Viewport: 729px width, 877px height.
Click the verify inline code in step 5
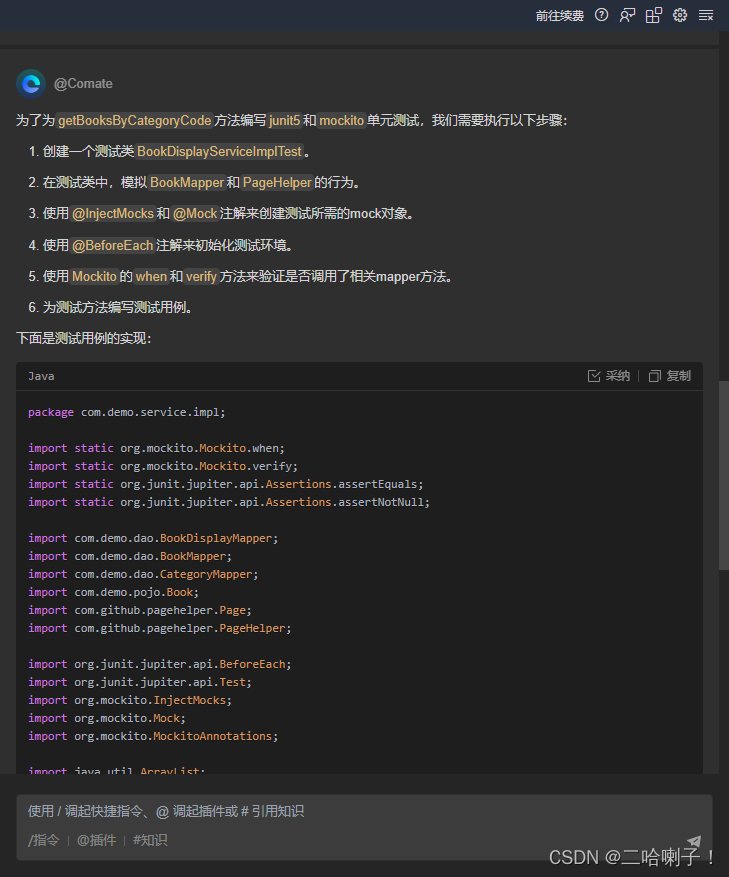pos(201,276)
